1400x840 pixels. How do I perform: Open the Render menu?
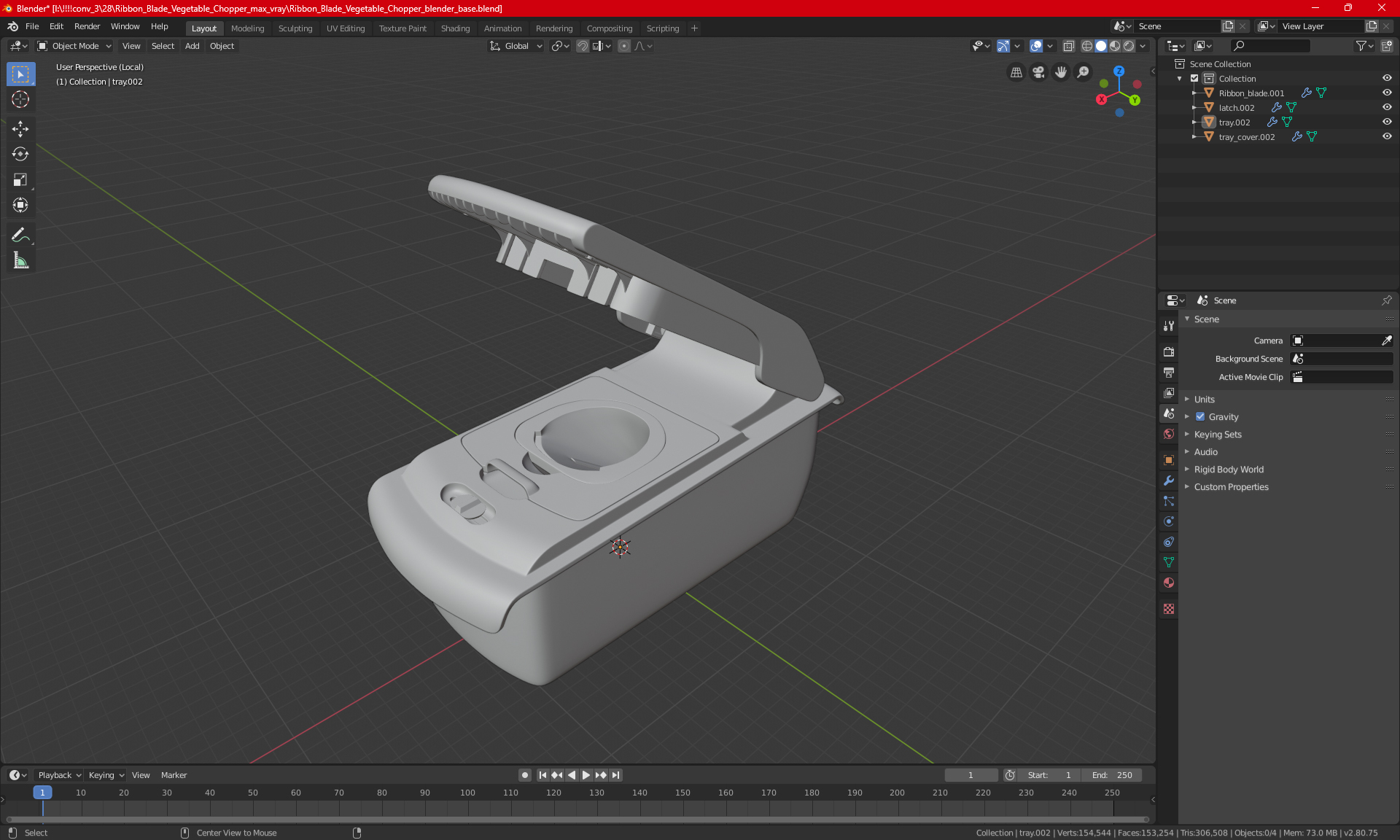pyautogui.click(x=87, y=26)
